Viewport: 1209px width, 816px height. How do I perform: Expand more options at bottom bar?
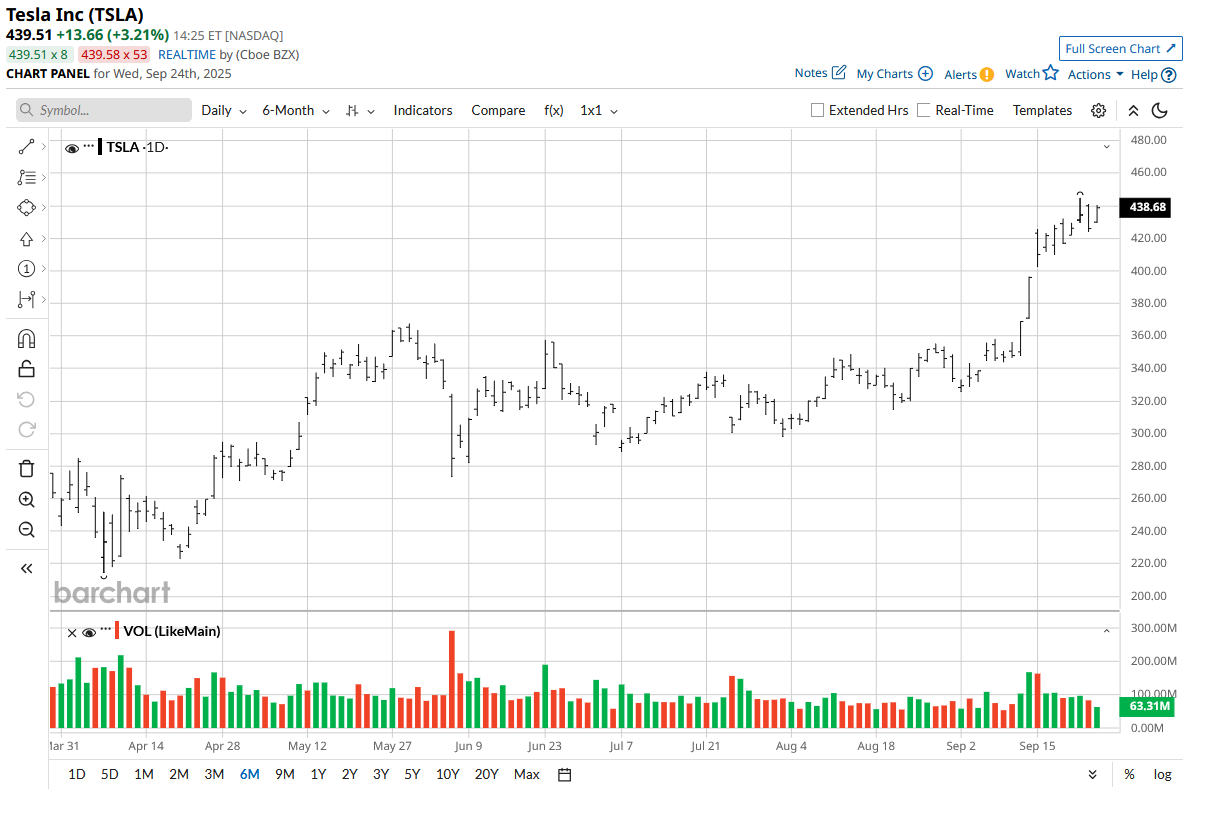click(x=1092, y=774)
